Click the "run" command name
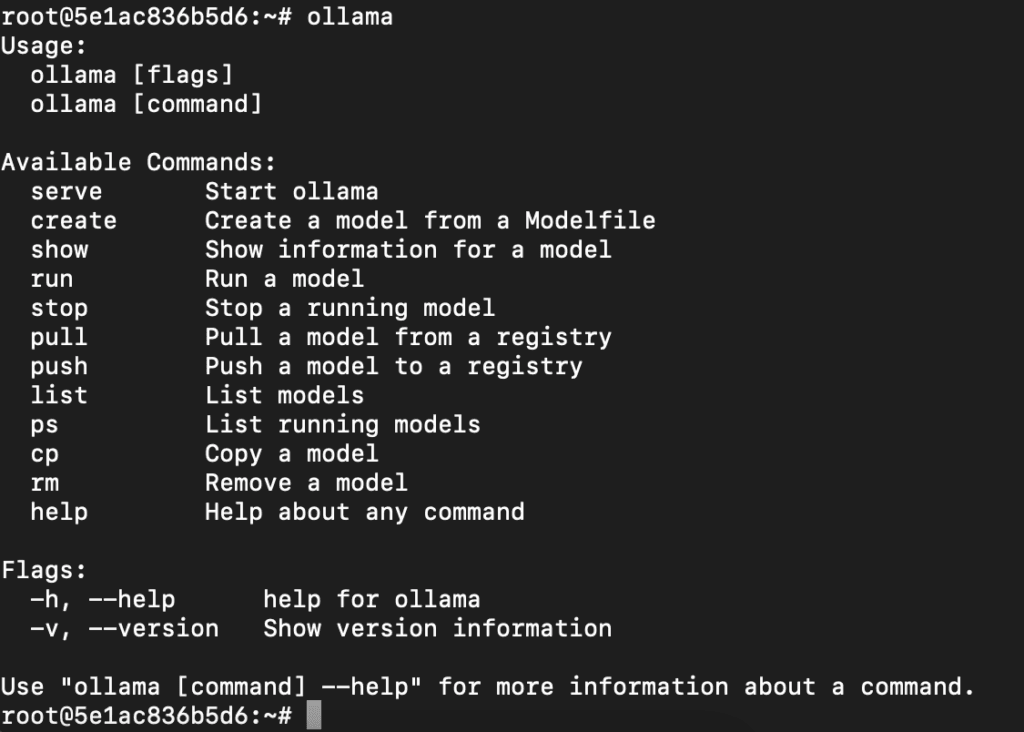 52,278
